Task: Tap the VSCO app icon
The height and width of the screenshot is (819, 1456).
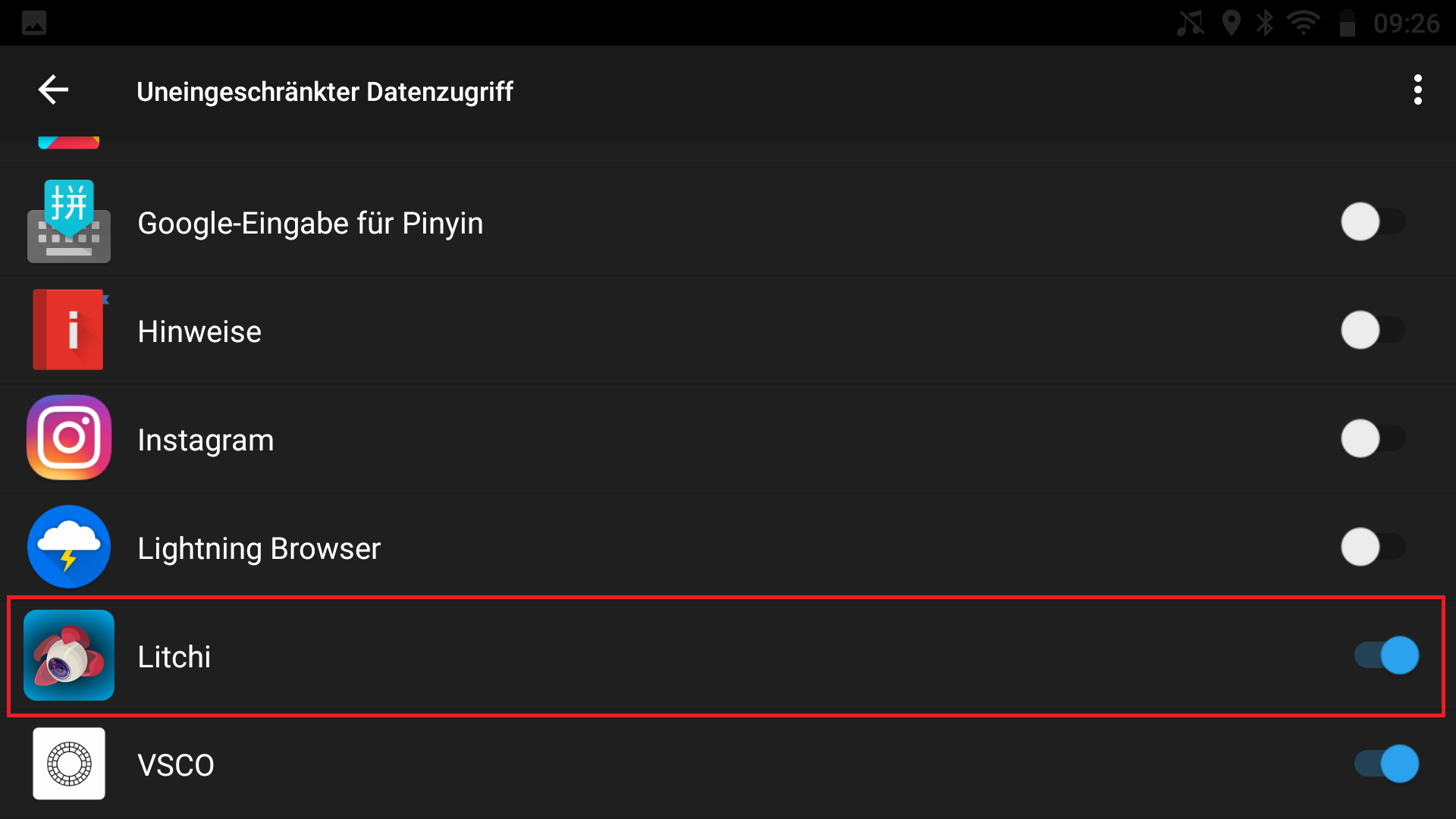Action: click(x=69, y=764)
